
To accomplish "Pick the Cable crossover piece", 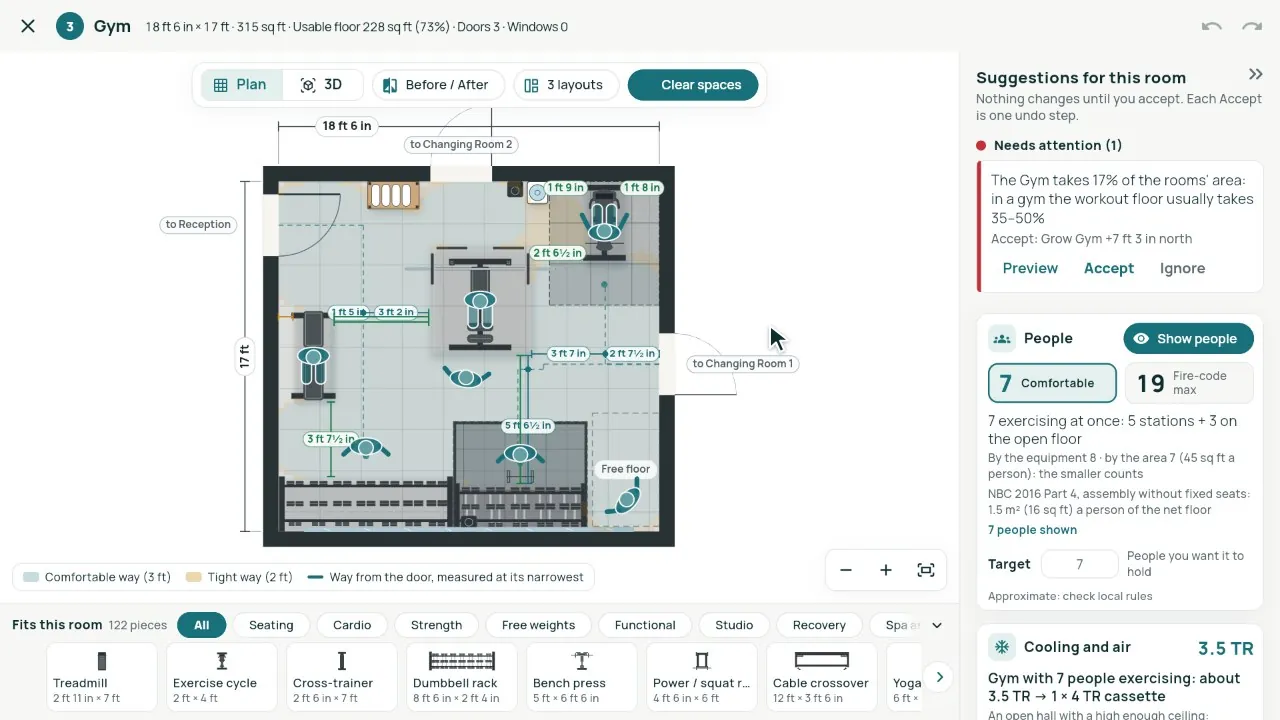I will (x=822, y=677).
